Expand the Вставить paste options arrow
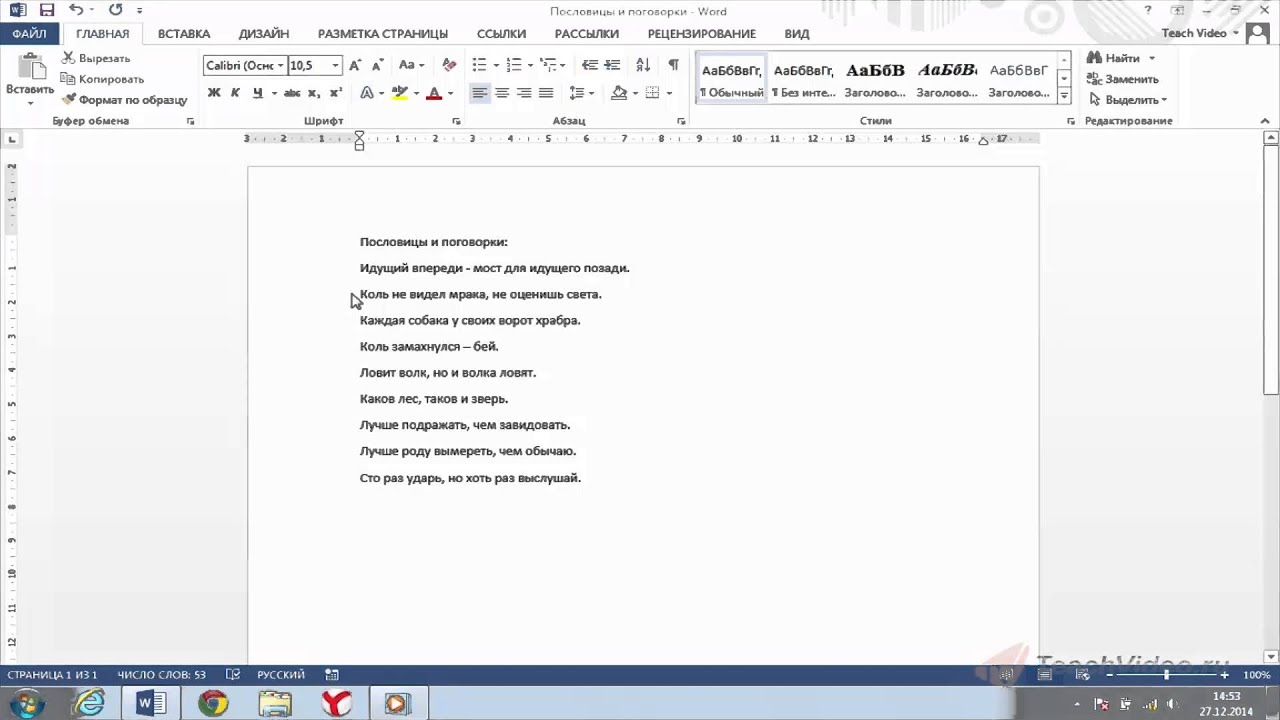Image resolution: width=1280 pixels, height=720 pixels. (x=30, y=101)
